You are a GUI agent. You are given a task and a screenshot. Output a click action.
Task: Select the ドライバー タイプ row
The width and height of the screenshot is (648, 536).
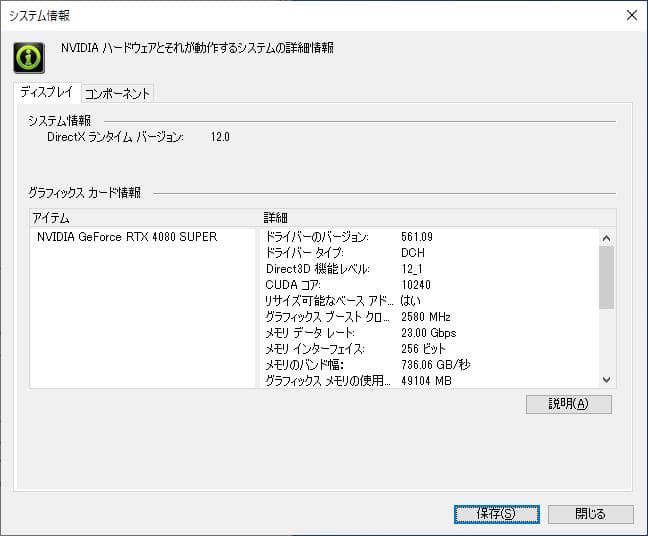coord(430,253)
